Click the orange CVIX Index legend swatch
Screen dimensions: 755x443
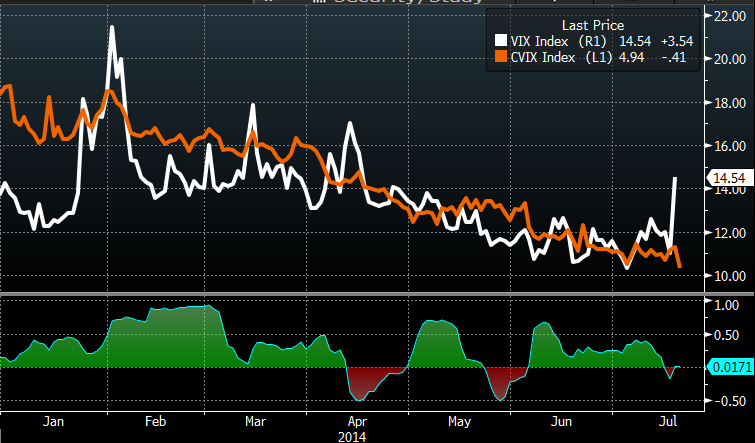coord(502,58)
